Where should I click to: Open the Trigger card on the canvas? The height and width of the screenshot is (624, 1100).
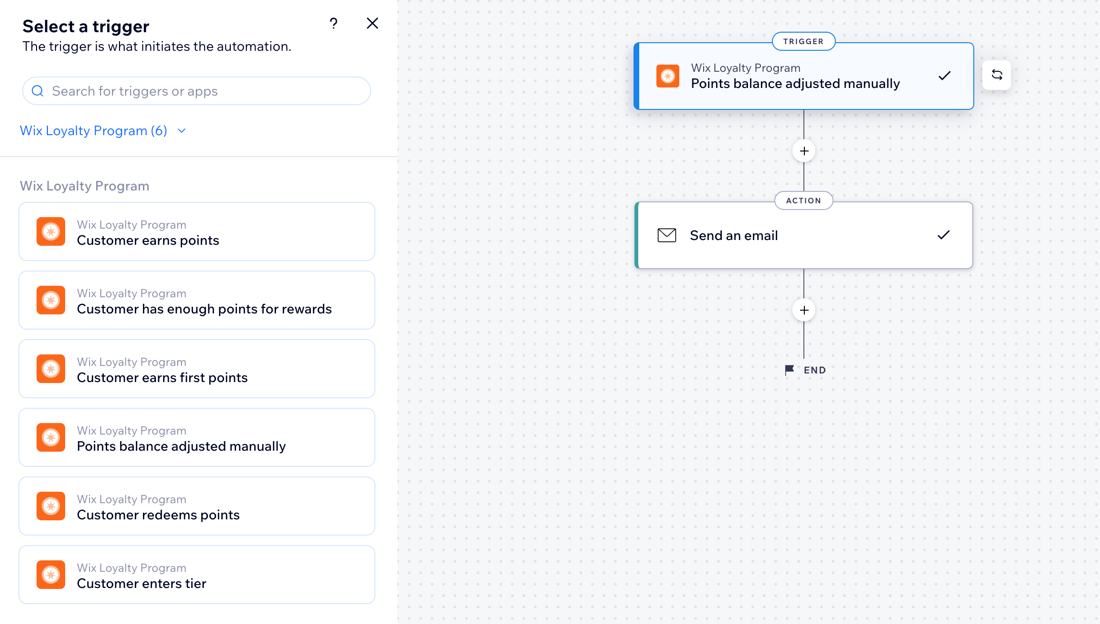(x=804, y=76)
